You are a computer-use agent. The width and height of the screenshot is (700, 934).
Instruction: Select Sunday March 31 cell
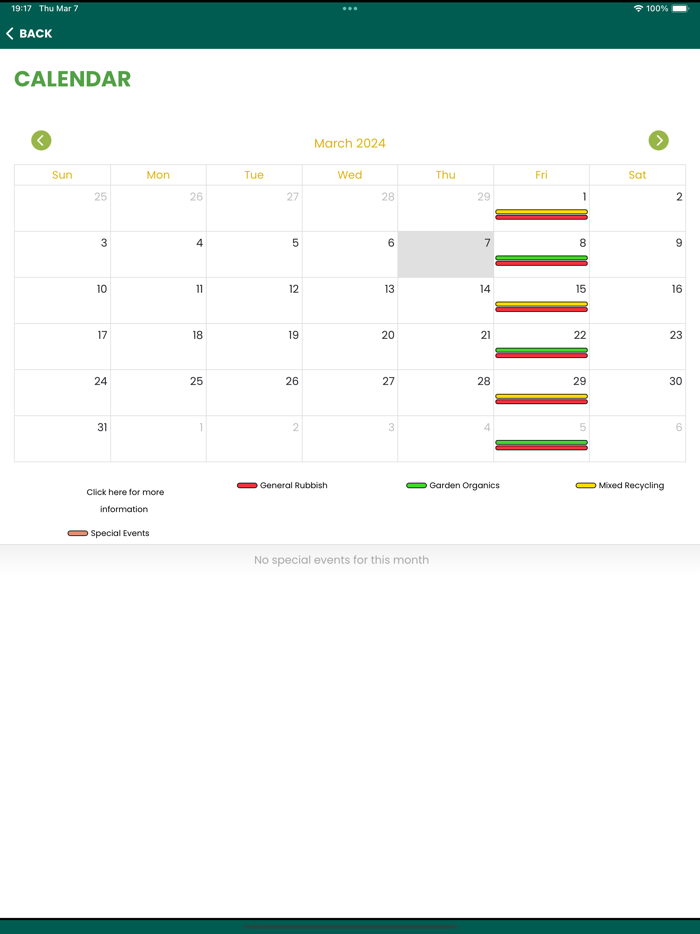63,439
